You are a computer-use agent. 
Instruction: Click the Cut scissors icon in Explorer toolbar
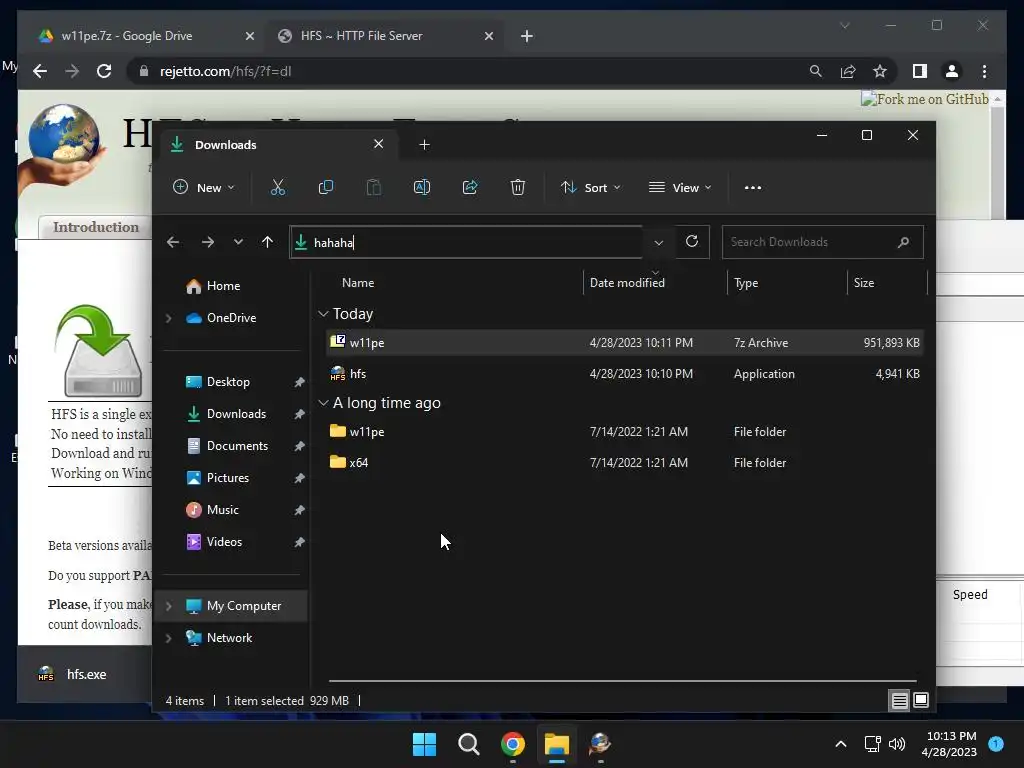point(278,187)
